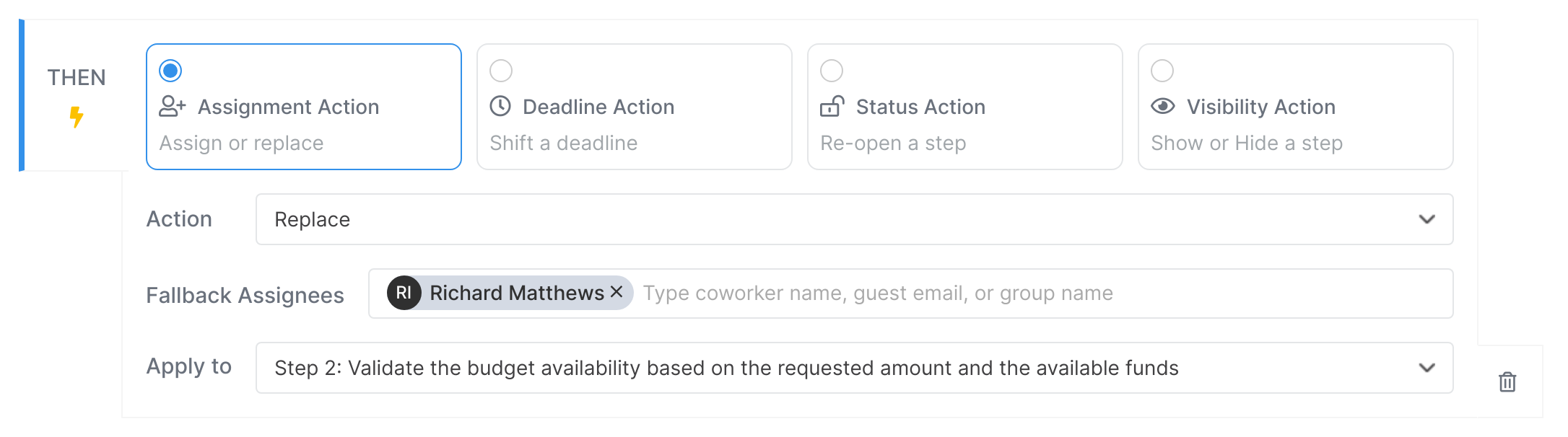Click the Assignment Action person icon
The height and width of the screenshot is (437, 1568).
point(171,106)
